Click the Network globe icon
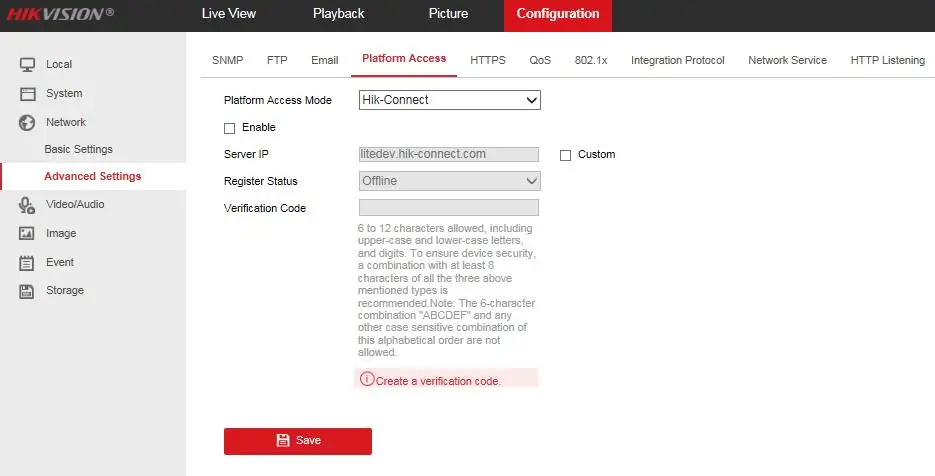 click(x=27, y=122)
